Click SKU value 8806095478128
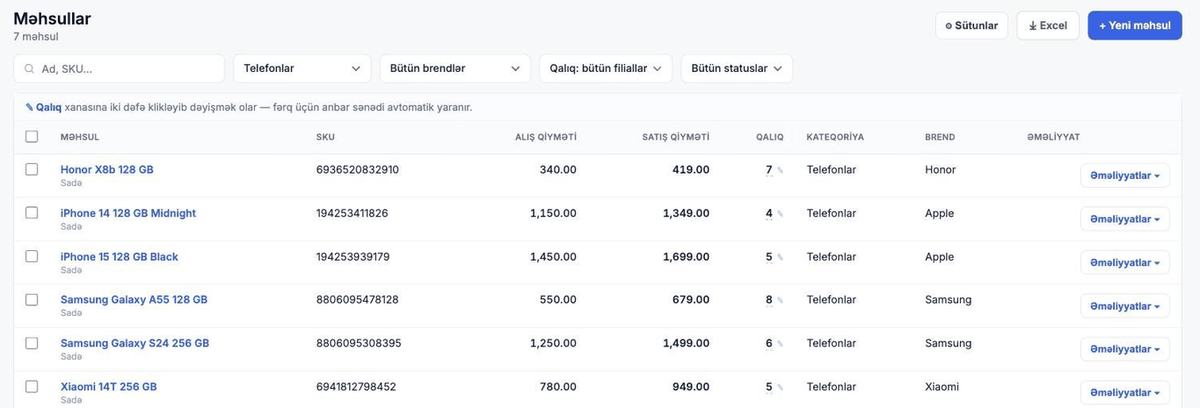1200x408 pixels. [357, 300]
